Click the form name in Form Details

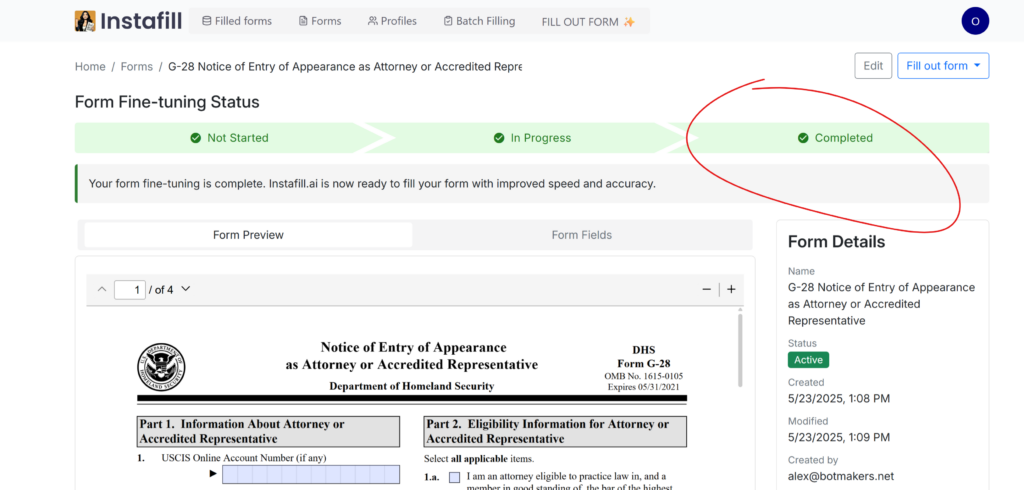(881, 304)
